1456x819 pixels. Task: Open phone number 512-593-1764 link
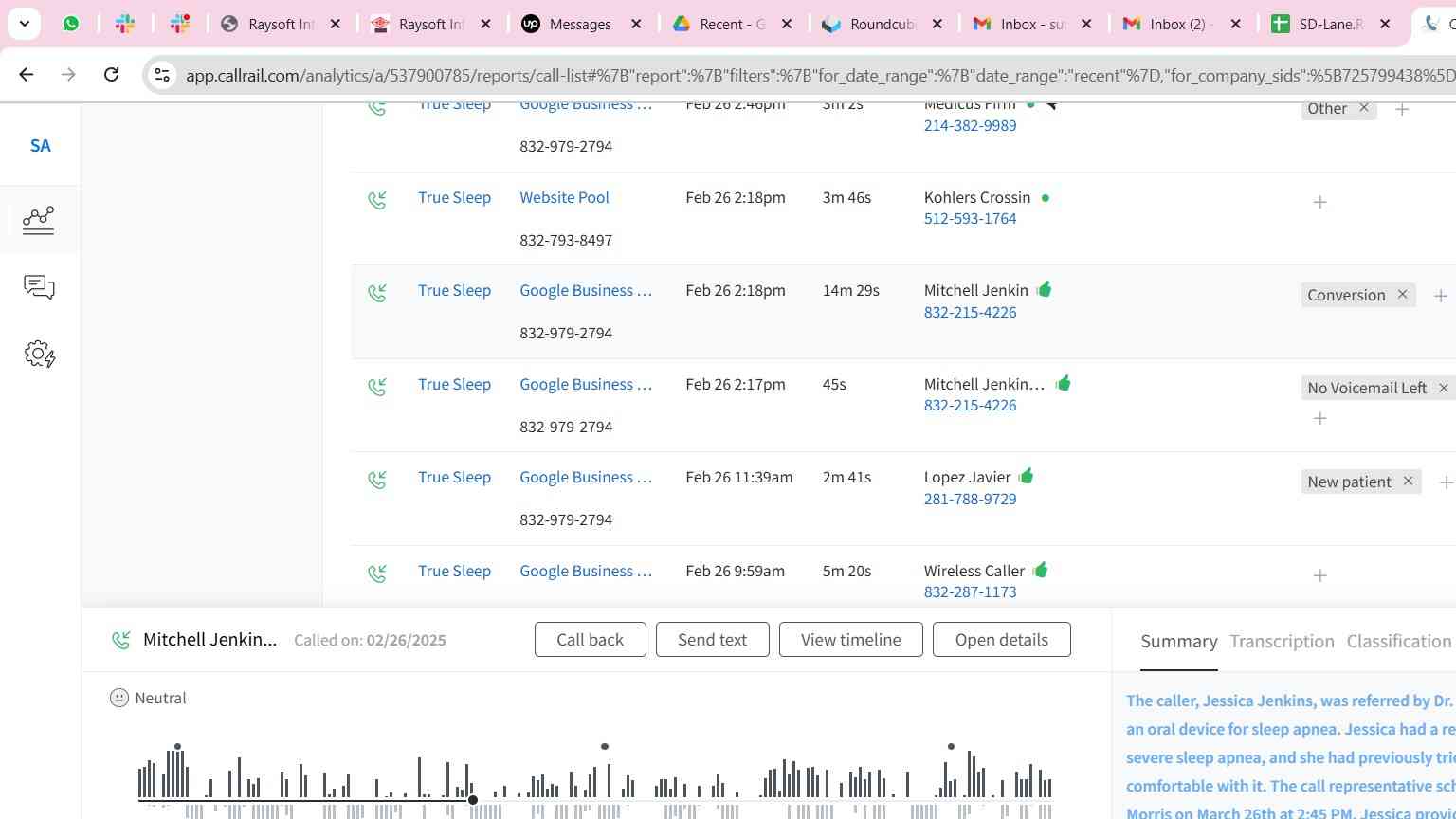coord(970,218)
